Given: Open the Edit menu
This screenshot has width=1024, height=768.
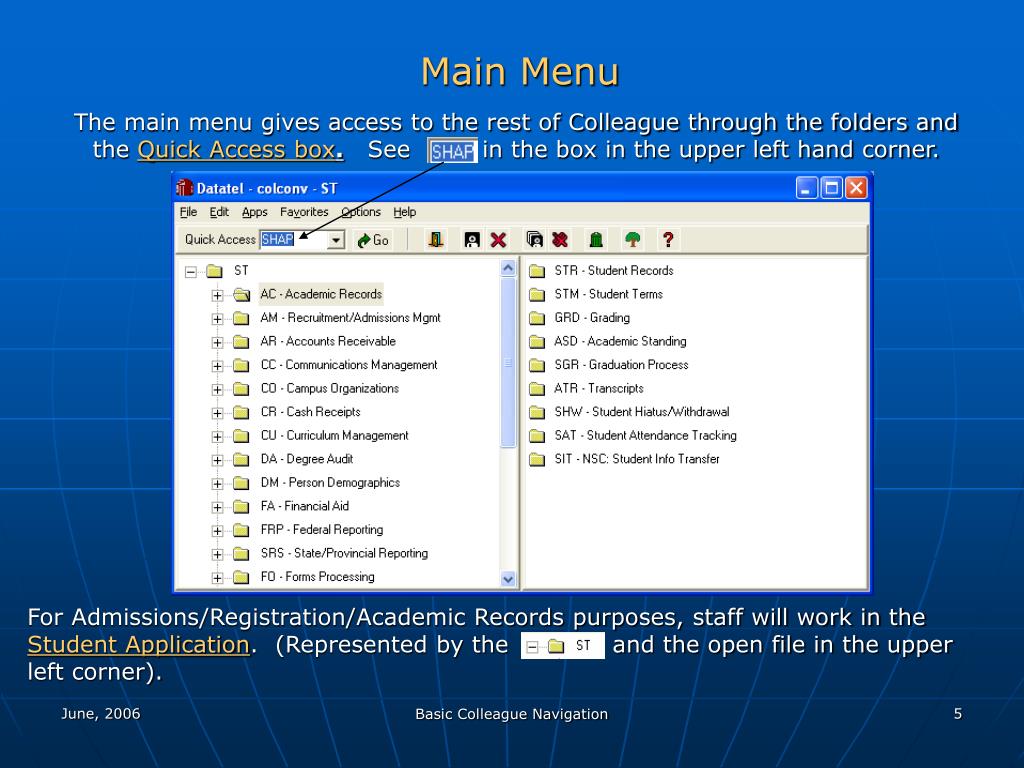Looking at the screenshot, I should point(219,212).
